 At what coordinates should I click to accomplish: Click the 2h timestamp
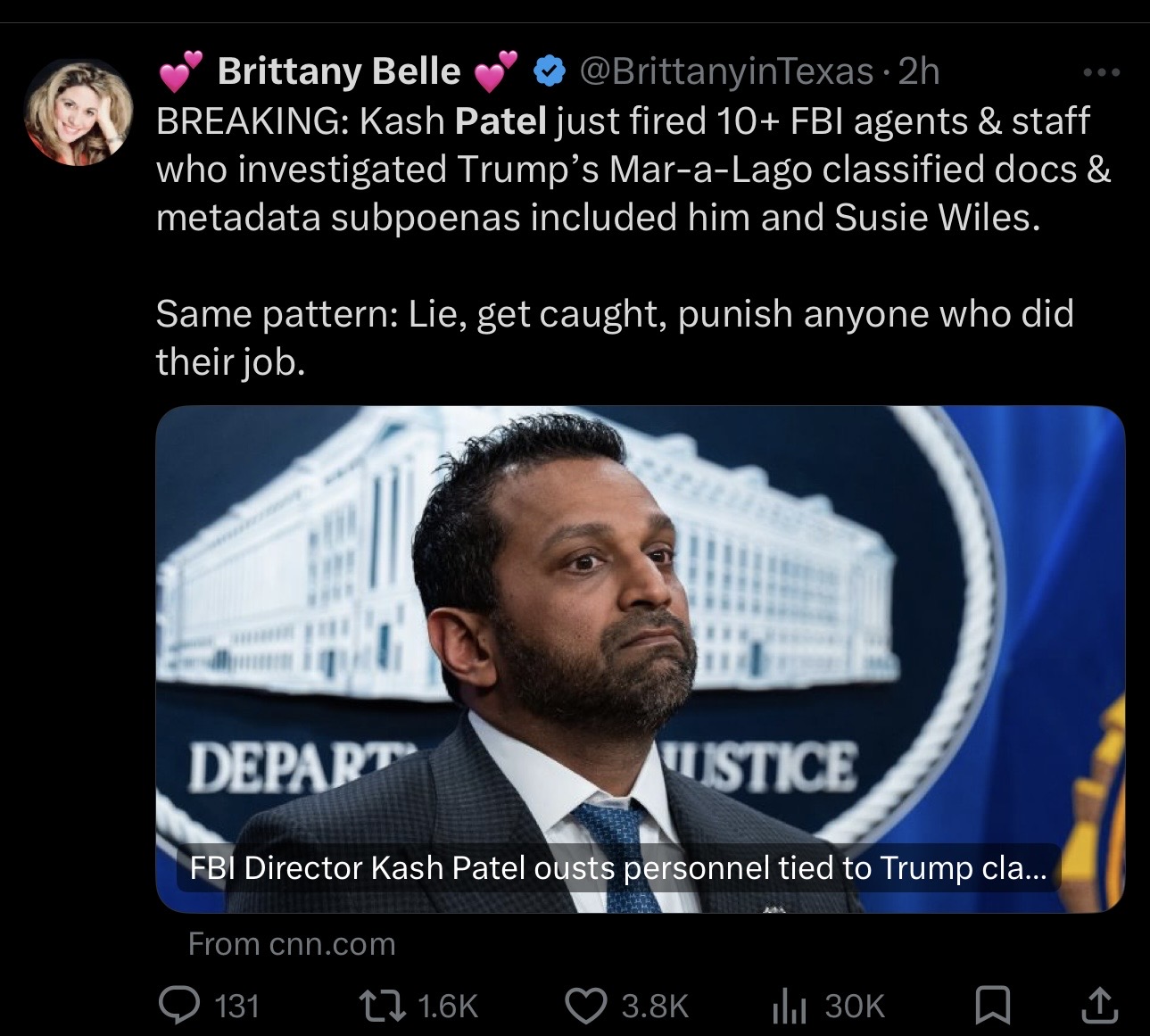coord(919,70)
